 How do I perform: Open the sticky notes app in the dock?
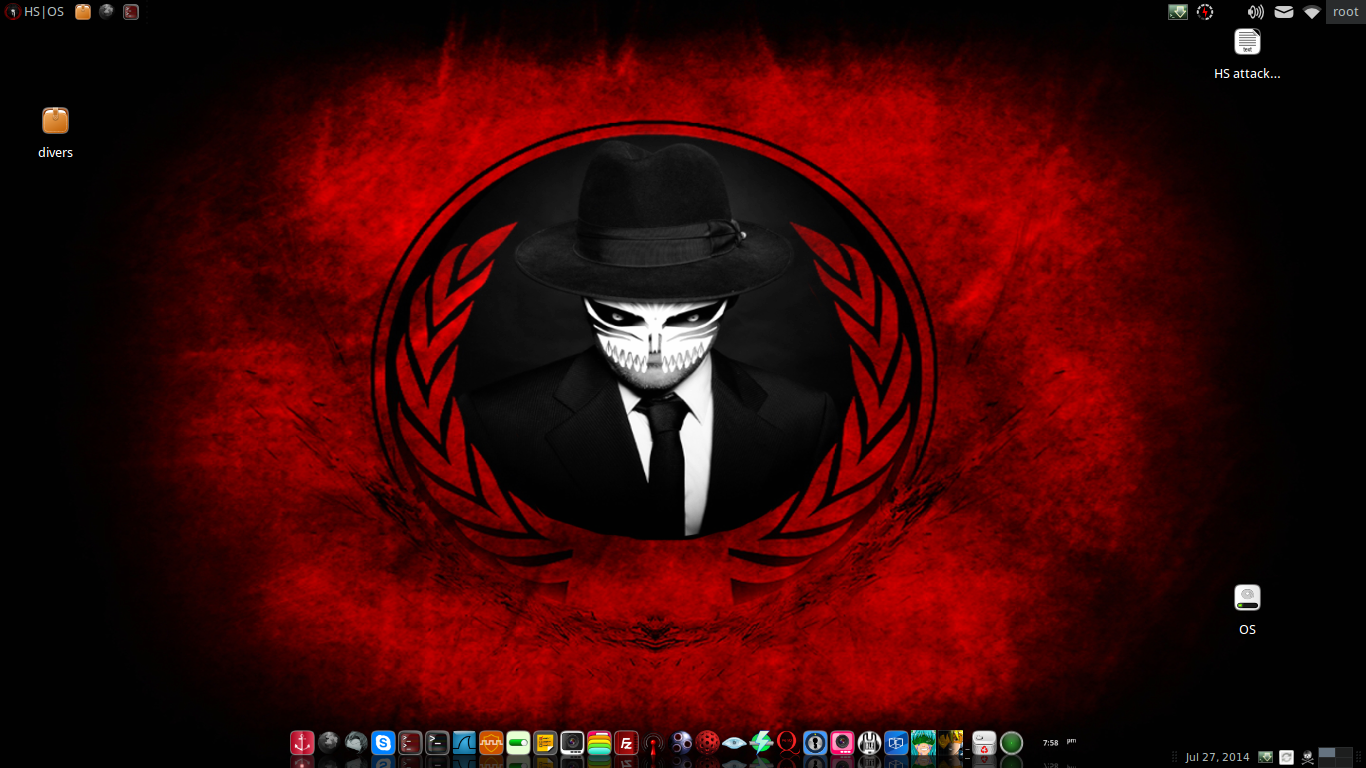click(546, 744)
